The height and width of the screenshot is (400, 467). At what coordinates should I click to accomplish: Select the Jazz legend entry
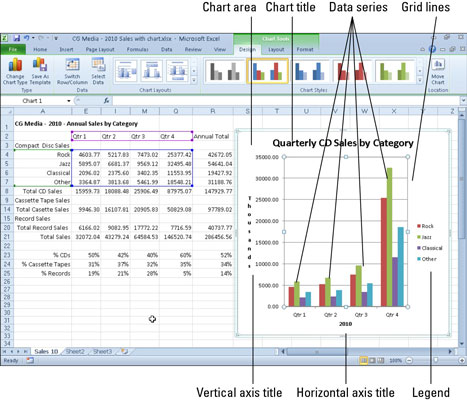pyautogui.click(x=424, y=237)
